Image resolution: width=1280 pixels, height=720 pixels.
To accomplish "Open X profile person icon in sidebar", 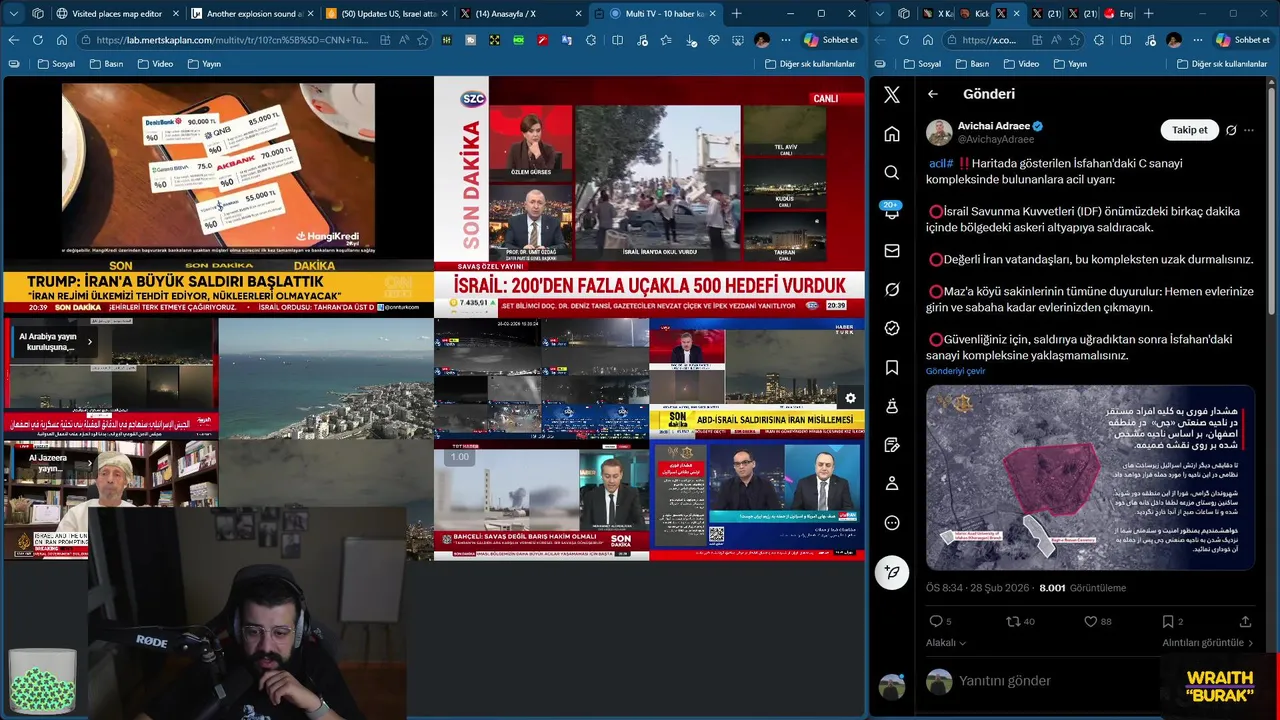I will coord(892,483).
